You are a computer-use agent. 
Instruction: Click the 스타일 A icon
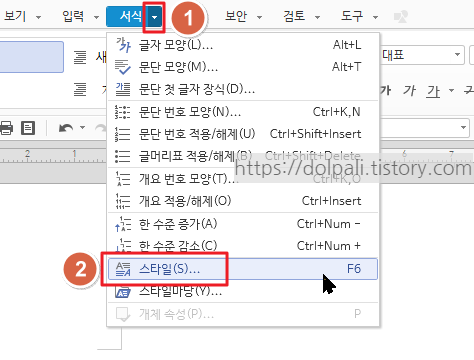pyautogui.click(x=123, y=269)
